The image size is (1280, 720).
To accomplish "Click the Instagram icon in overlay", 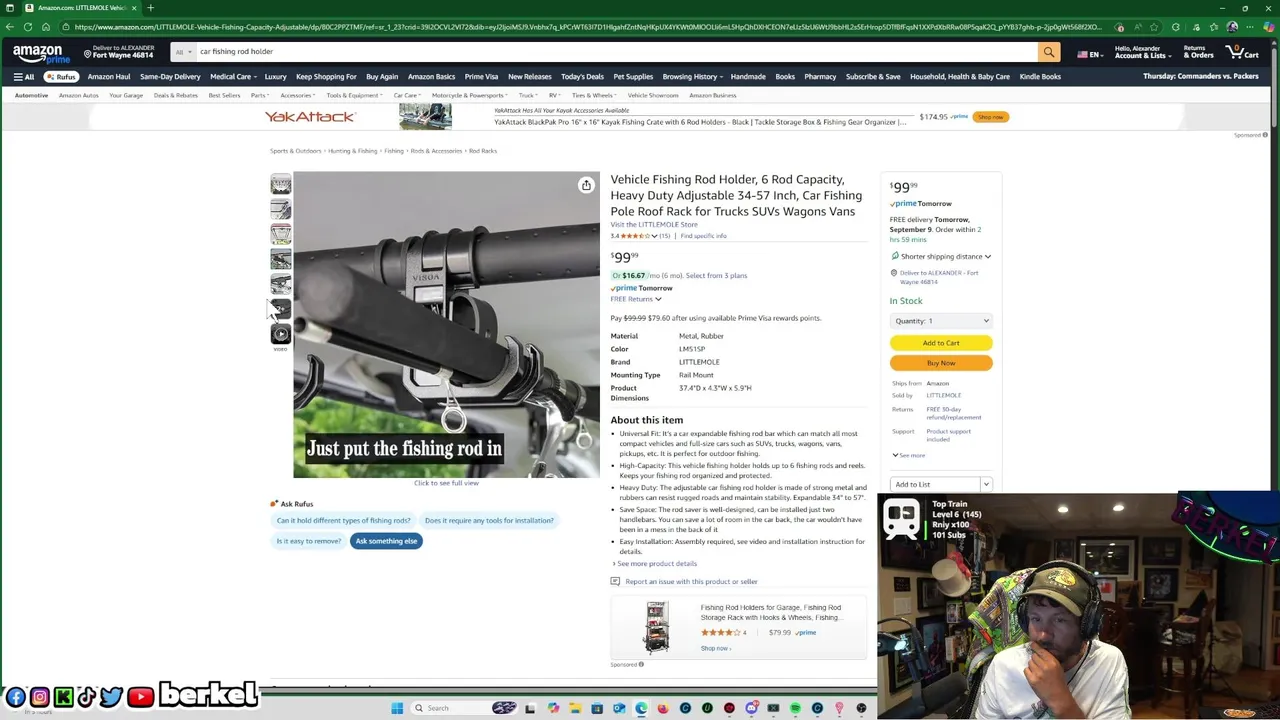I will coord(40,697).
